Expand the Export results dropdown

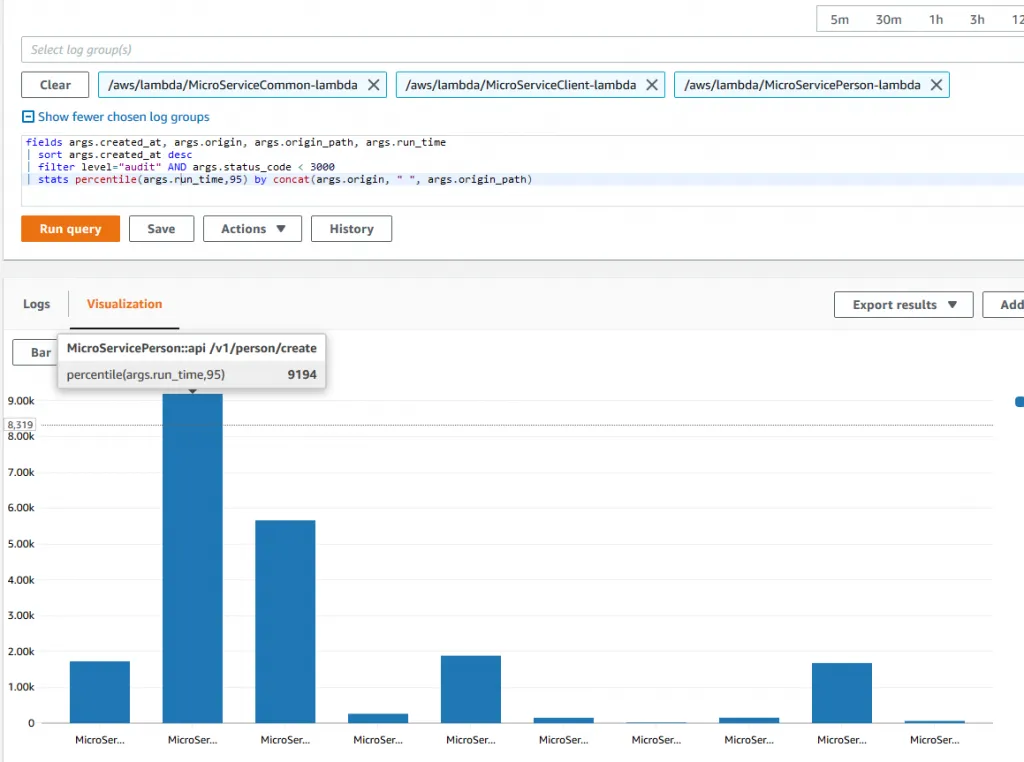tap(903, 305)
